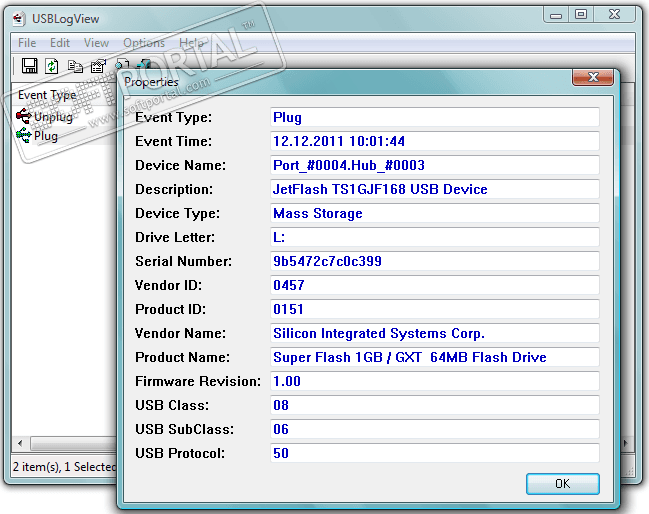Click the status bar text "2 item(s), 1 Selected"
The width and height of the screenshot is (649, 514).
point(65,467)
